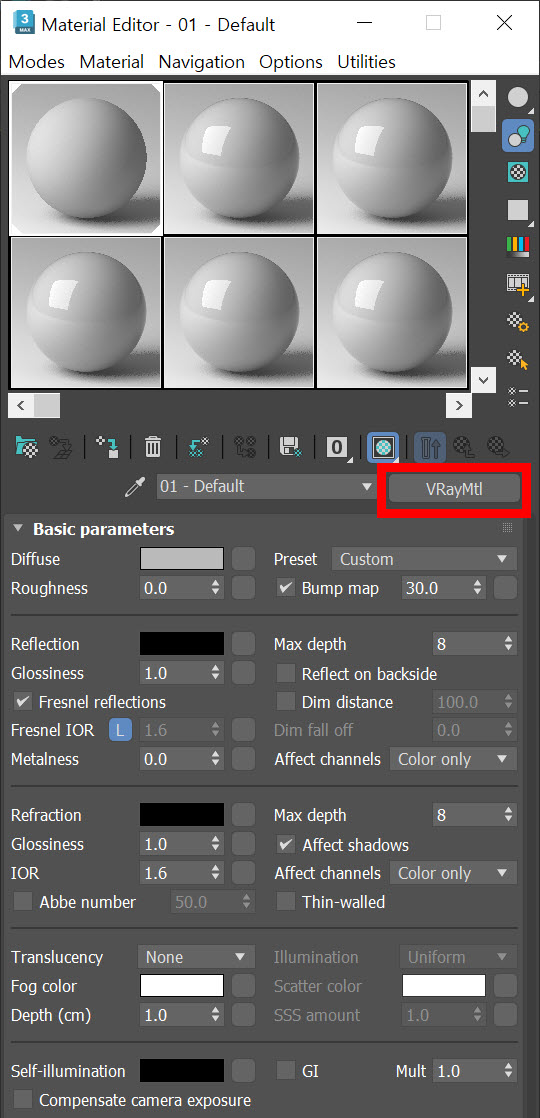Open Material ID Channel flyout
540x1118 pixels.
(337, 447)
